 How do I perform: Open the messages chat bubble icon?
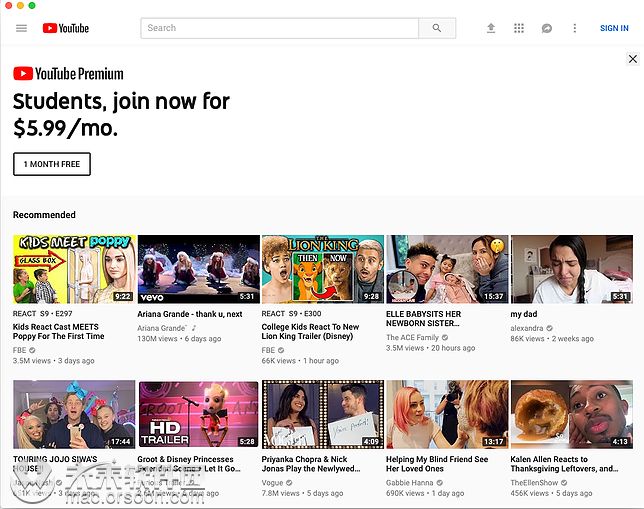click(547, 28)
